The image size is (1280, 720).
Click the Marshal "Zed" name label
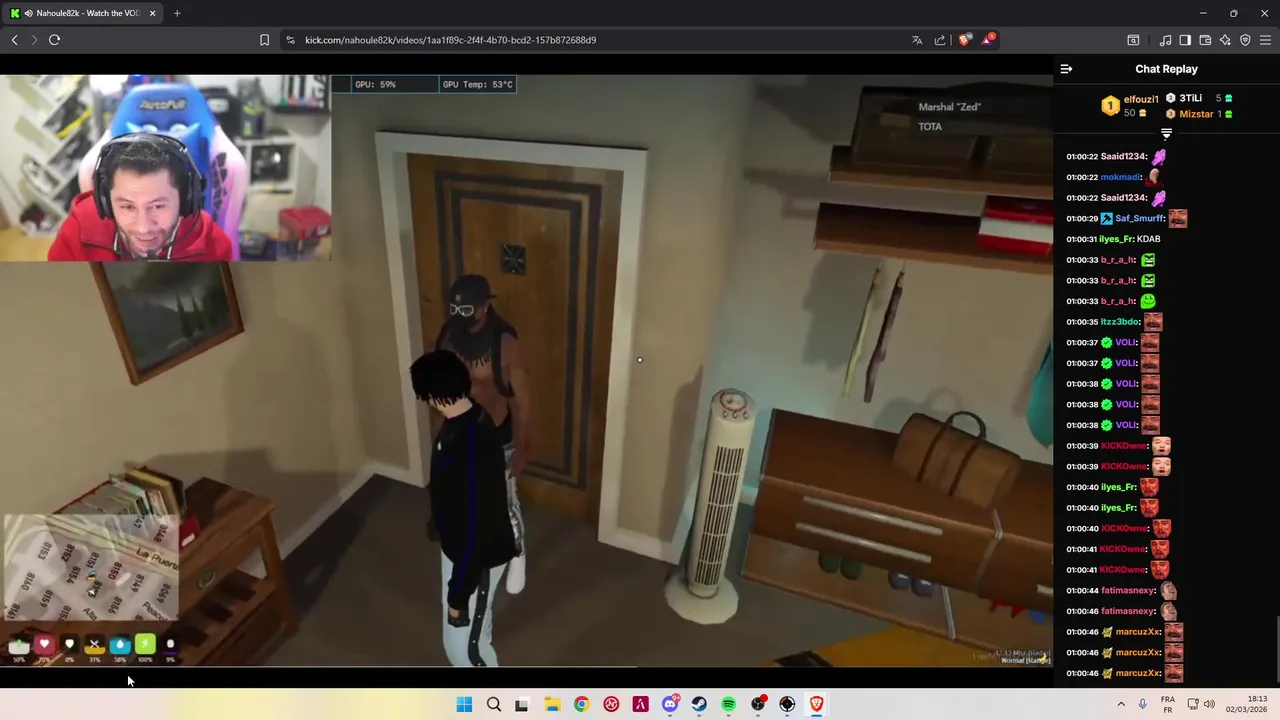coord(950,107)
